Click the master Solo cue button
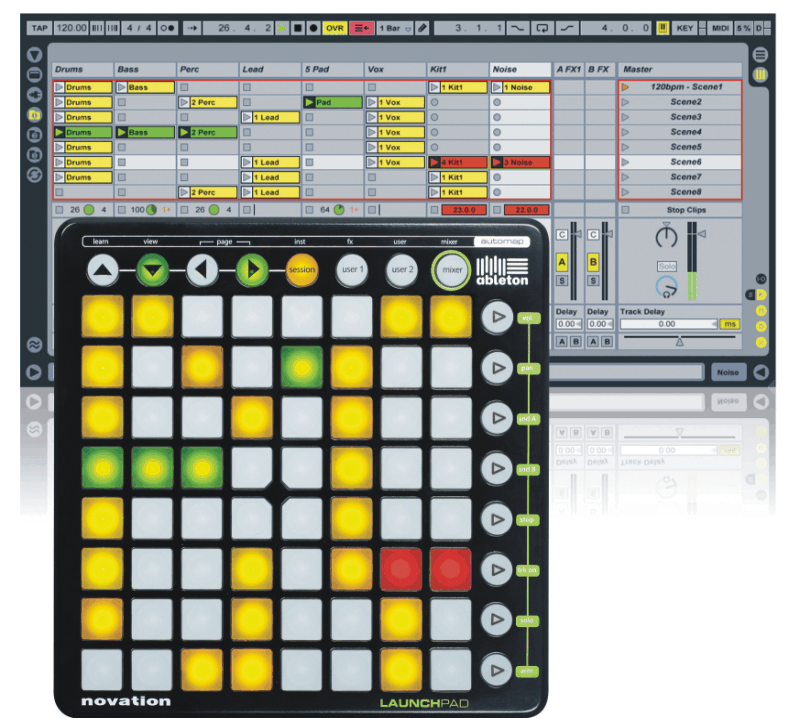The height and width of the screenshot is (718, 800). click(667, 267)
